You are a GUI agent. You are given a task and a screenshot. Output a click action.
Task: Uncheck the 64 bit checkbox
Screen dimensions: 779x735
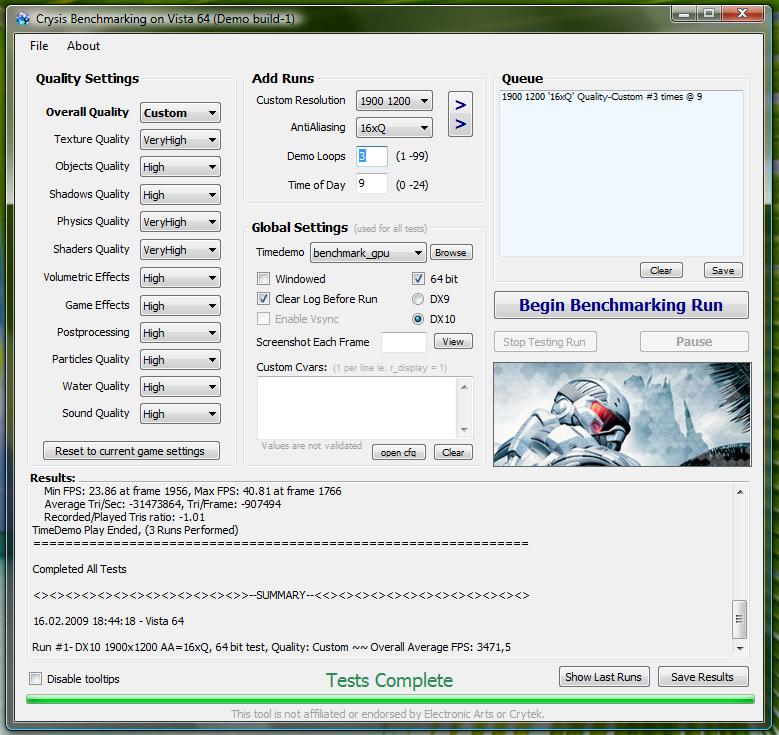pyautogui.click(x=418, y=279)
